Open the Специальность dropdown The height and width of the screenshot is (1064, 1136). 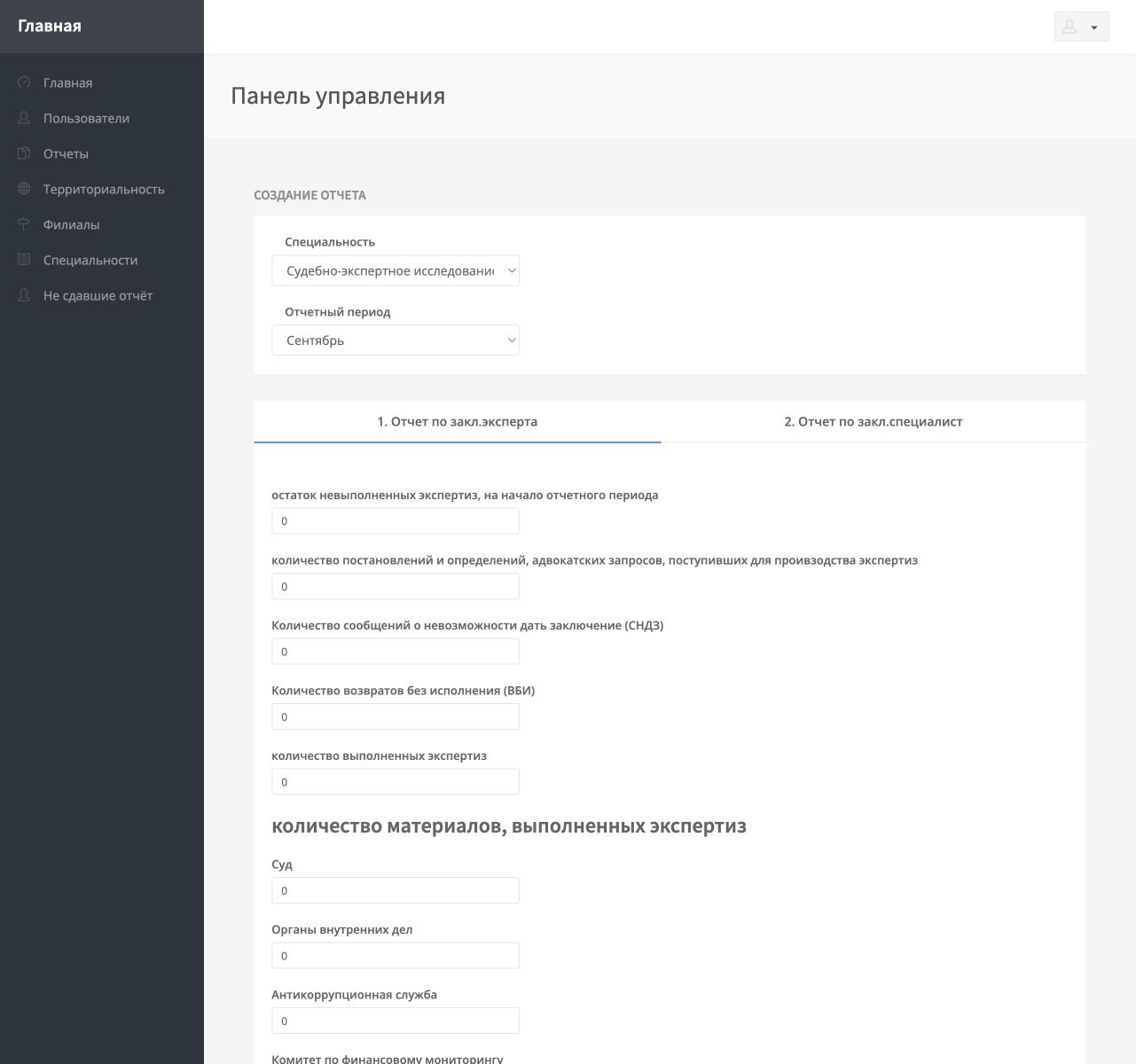[x=396, y=270]
